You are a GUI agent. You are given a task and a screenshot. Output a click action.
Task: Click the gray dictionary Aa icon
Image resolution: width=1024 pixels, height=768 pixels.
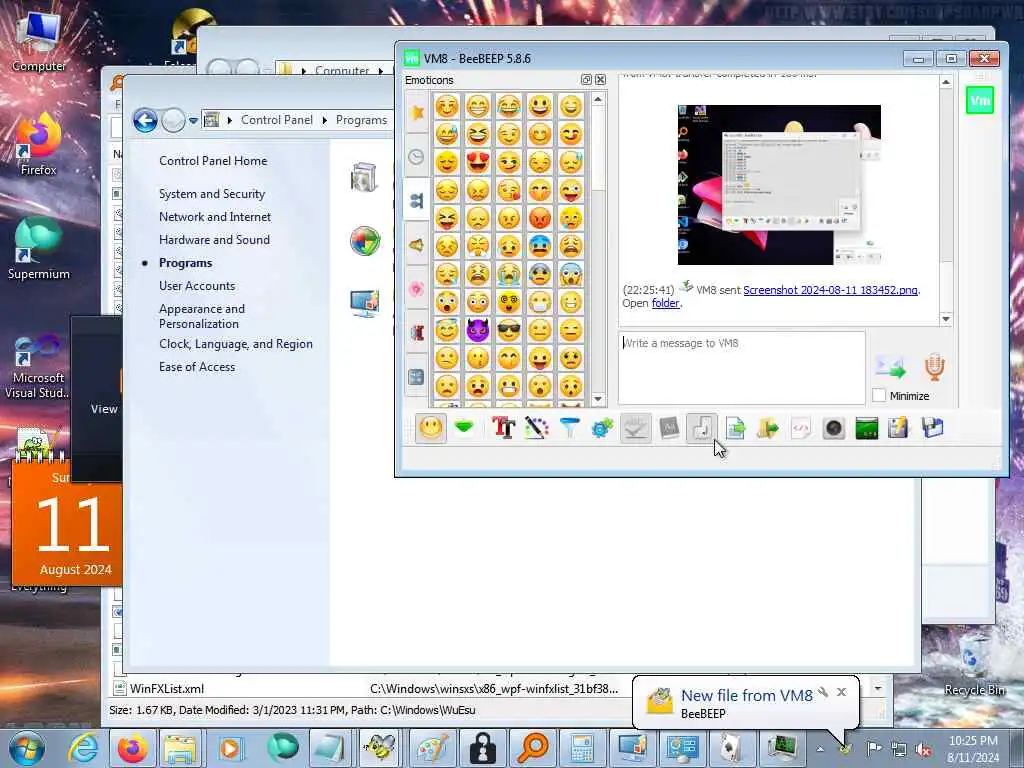[x=669, y=428]
